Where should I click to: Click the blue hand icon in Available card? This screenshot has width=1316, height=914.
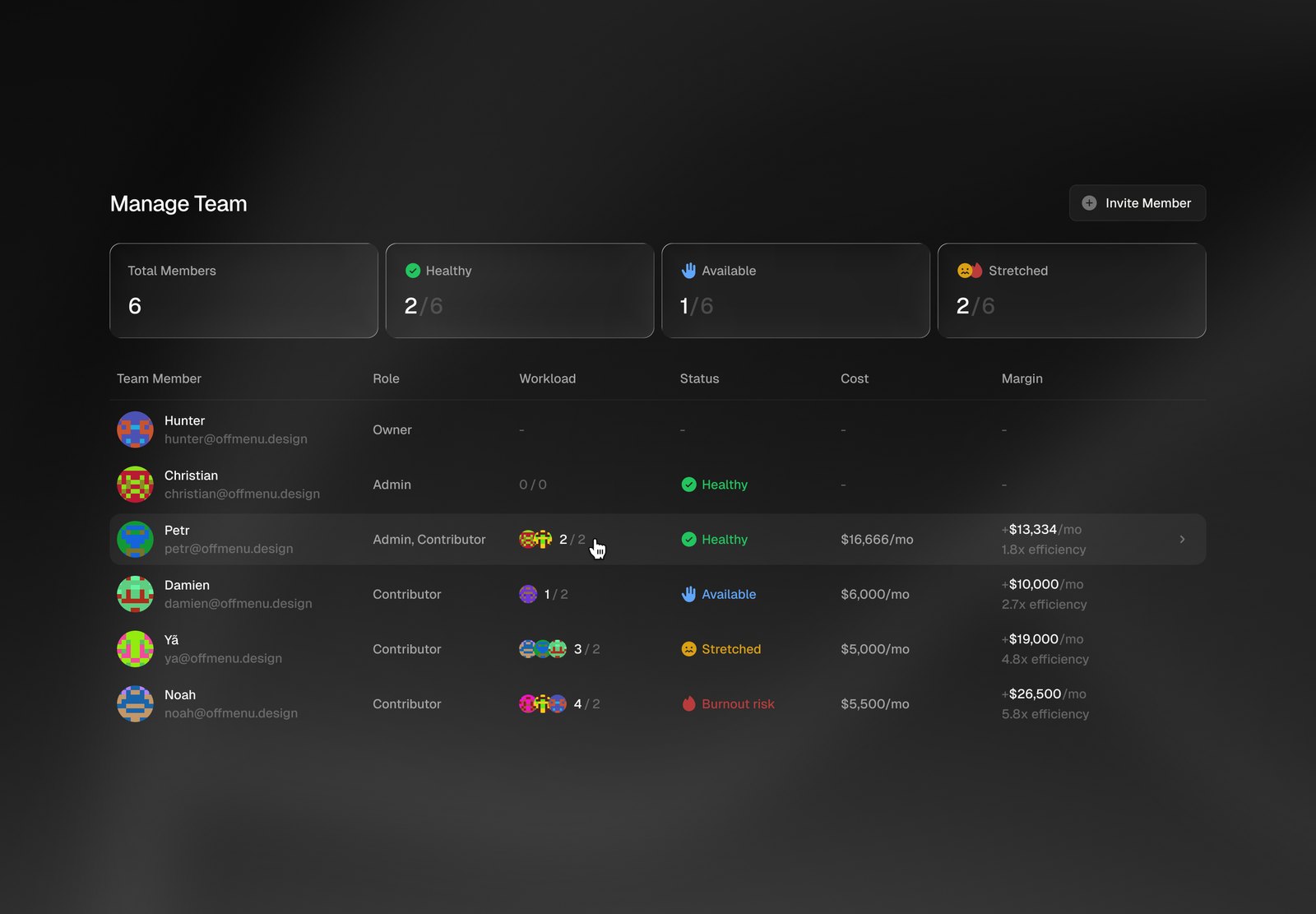[x=688, y=271]
